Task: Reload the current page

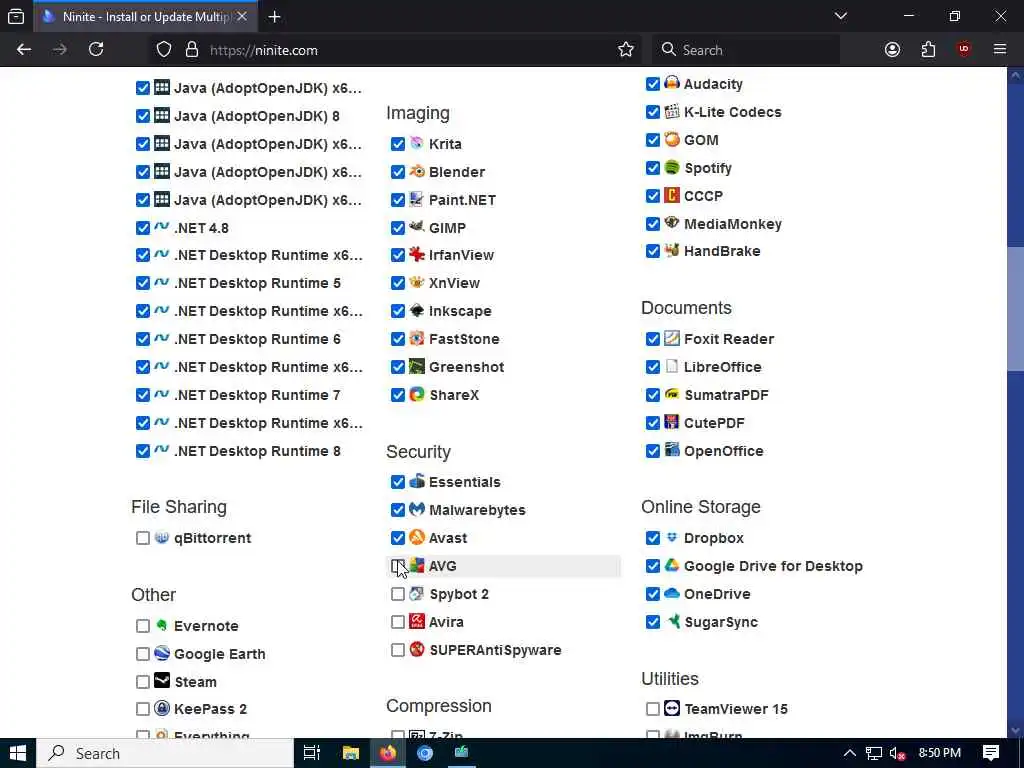Action: [96, 50]
